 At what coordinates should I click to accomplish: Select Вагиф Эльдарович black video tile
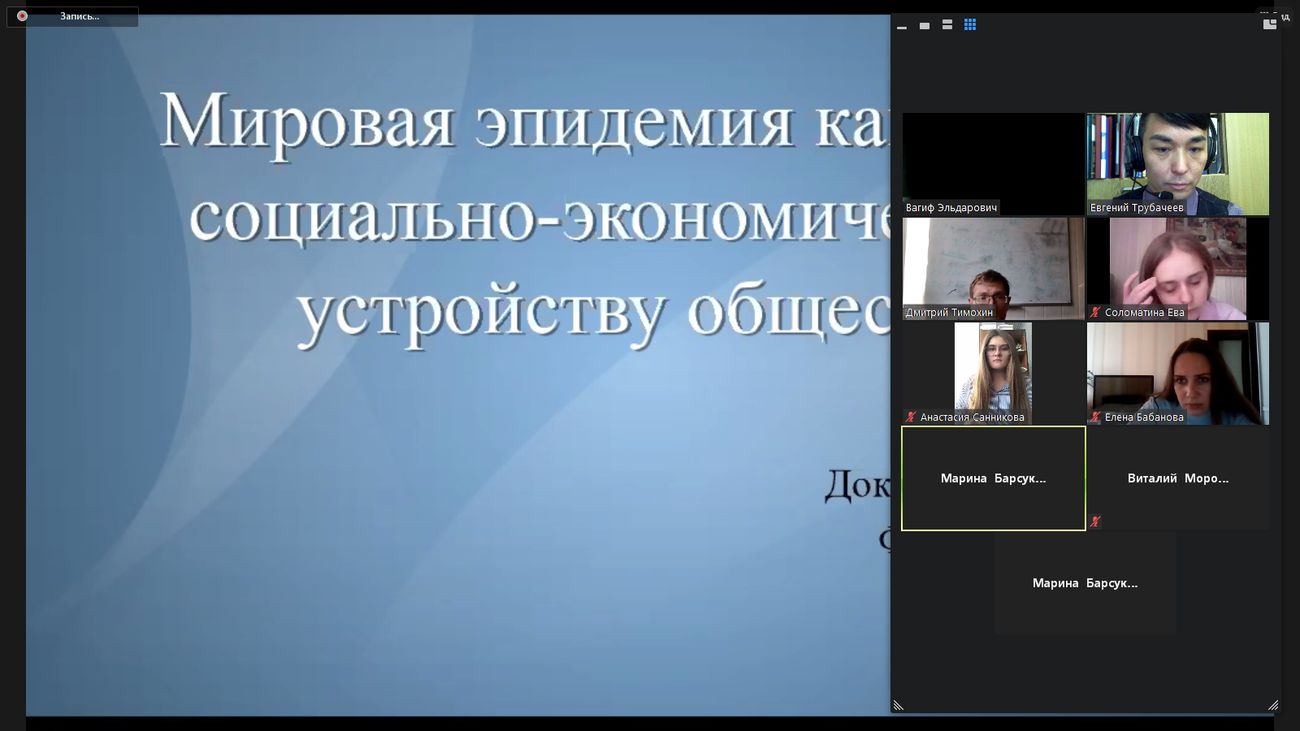[993, 158]
